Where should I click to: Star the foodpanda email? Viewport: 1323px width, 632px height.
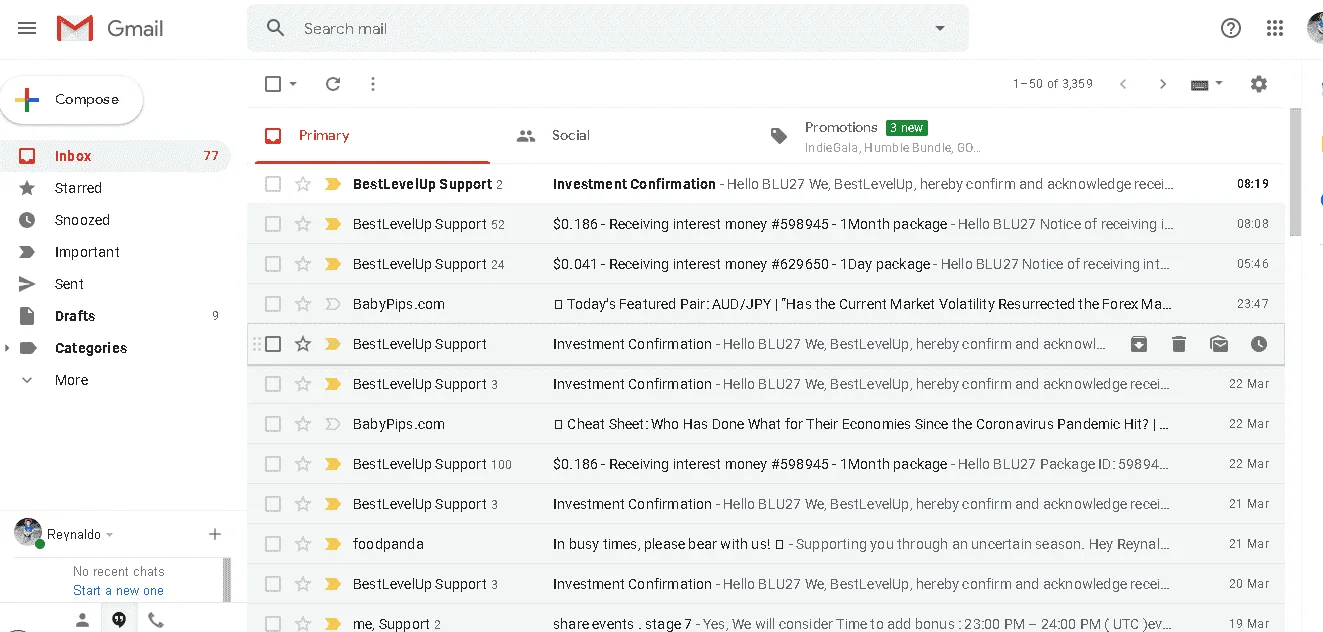tap(303, 544)
